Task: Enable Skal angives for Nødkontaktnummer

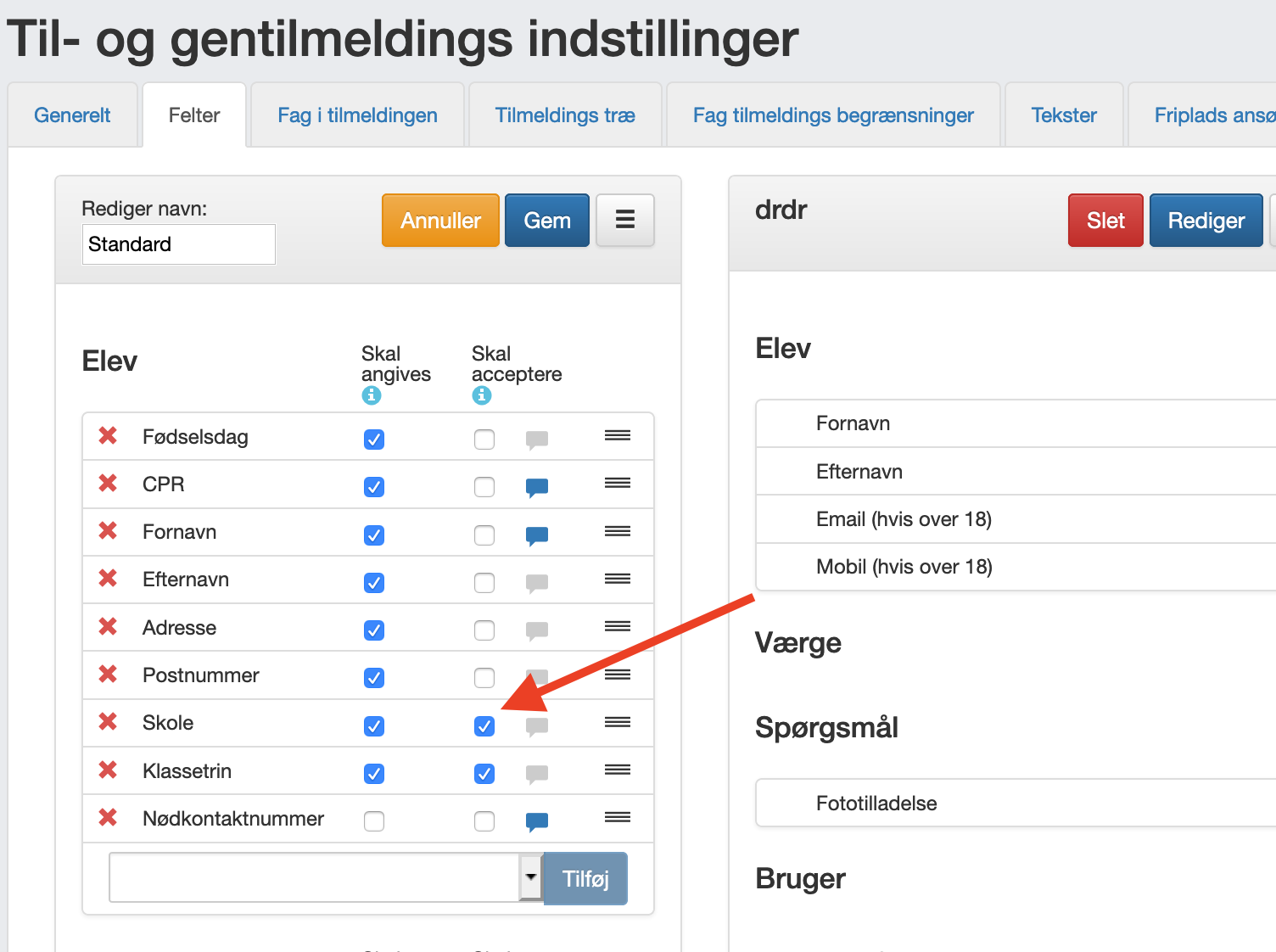Action: pos(374,821)
